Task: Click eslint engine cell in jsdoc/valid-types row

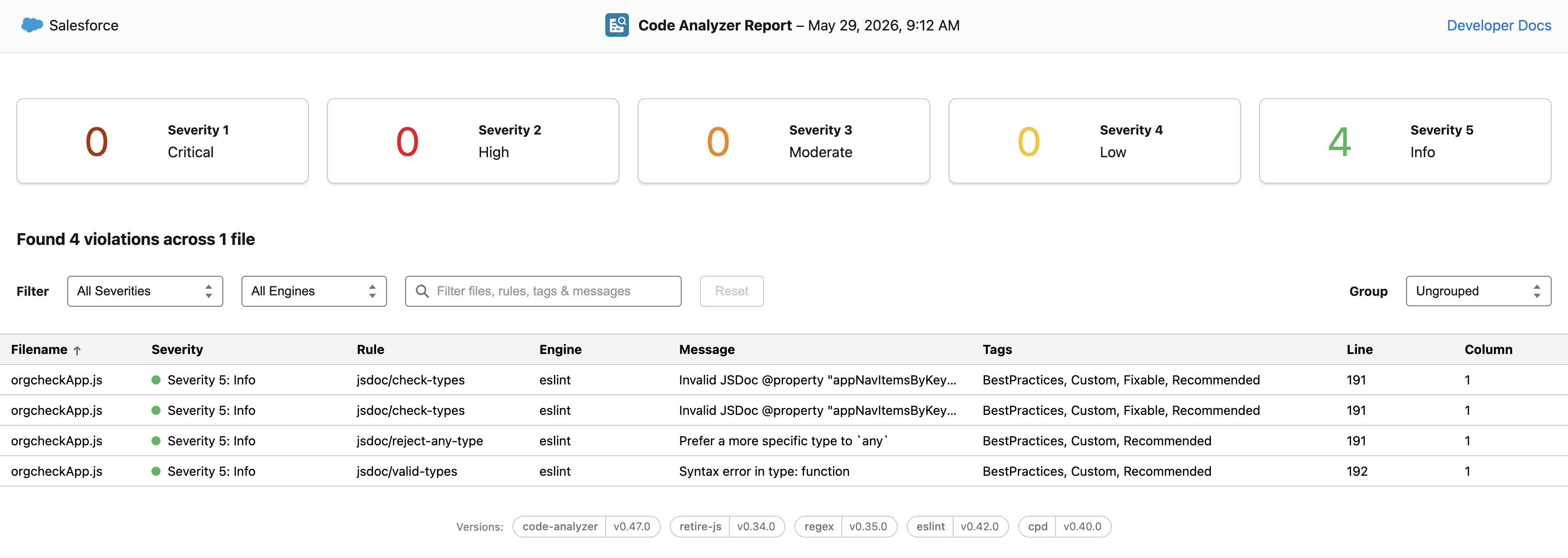Action: (554, 471)
